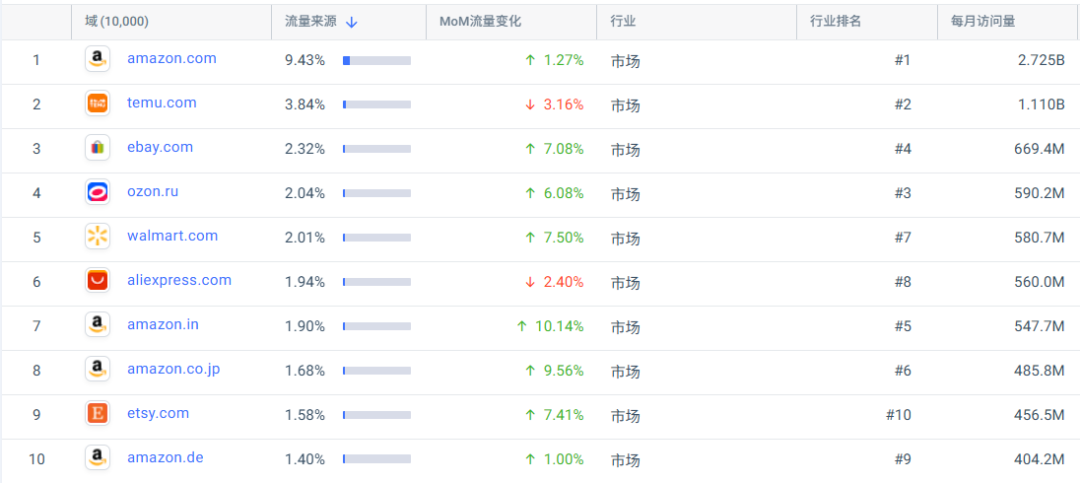Click the amazon.co.jp logo icon

tap(97, 369)
